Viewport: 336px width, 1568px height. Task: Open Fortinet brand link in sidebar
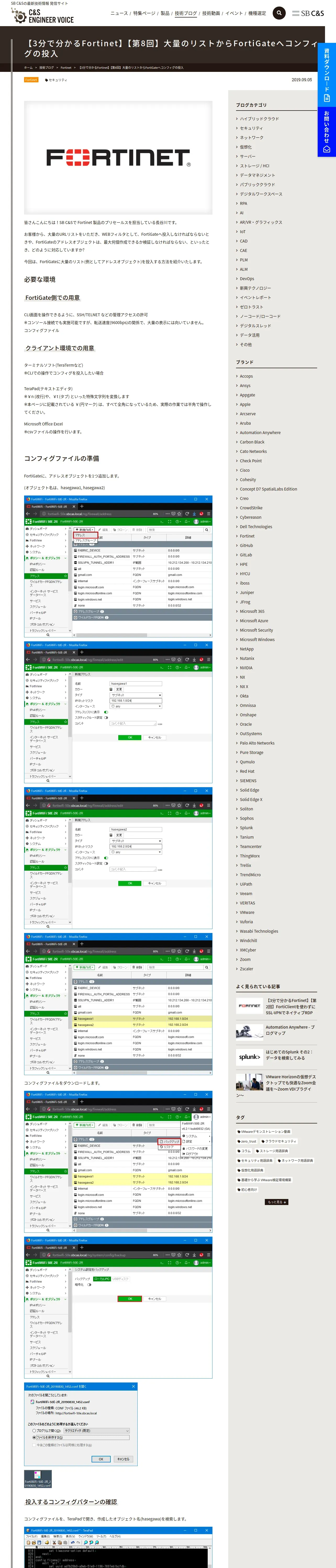tap(247, 536)
